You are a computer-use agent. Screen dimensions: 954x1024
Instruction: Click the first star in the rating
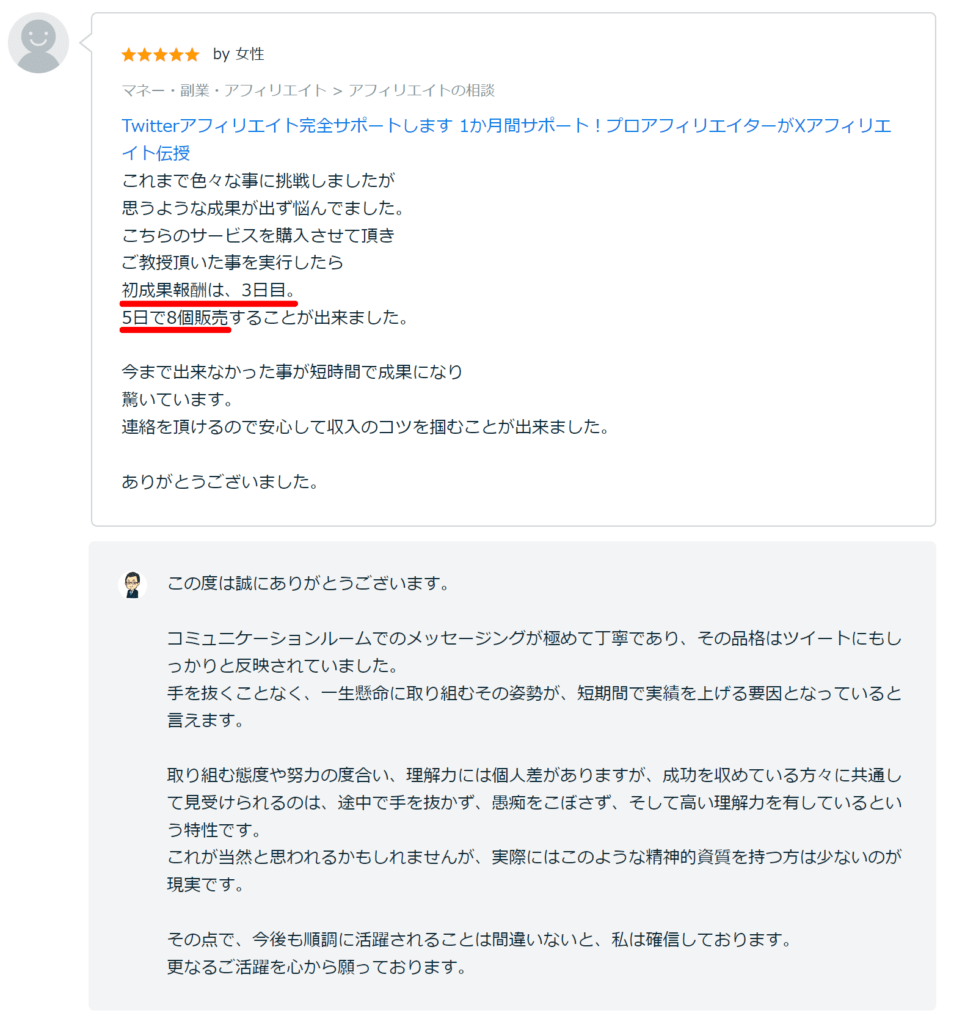(129, 55)
